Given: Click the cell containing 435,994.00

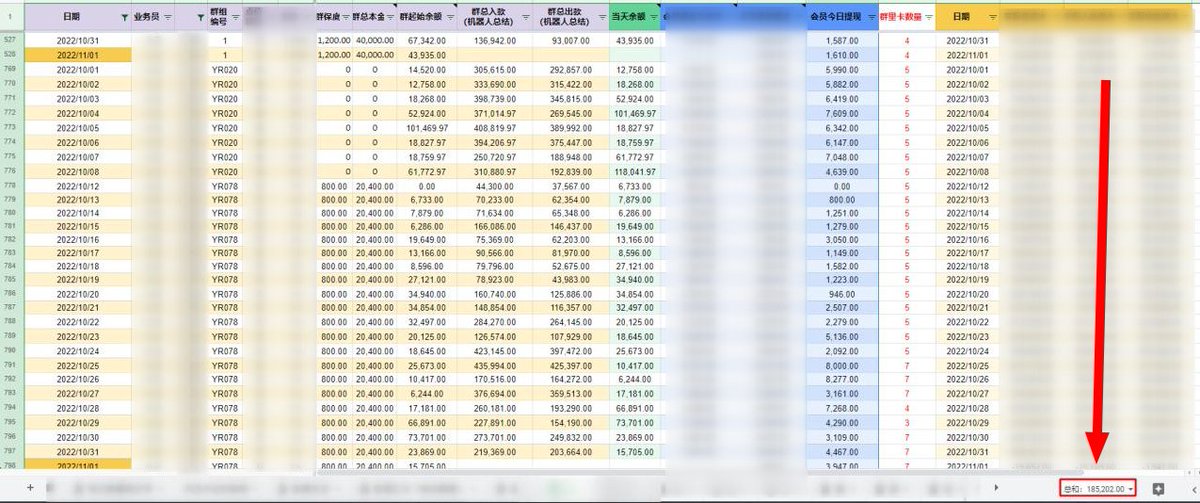Looking at the screenshot, I should (493, 365).
